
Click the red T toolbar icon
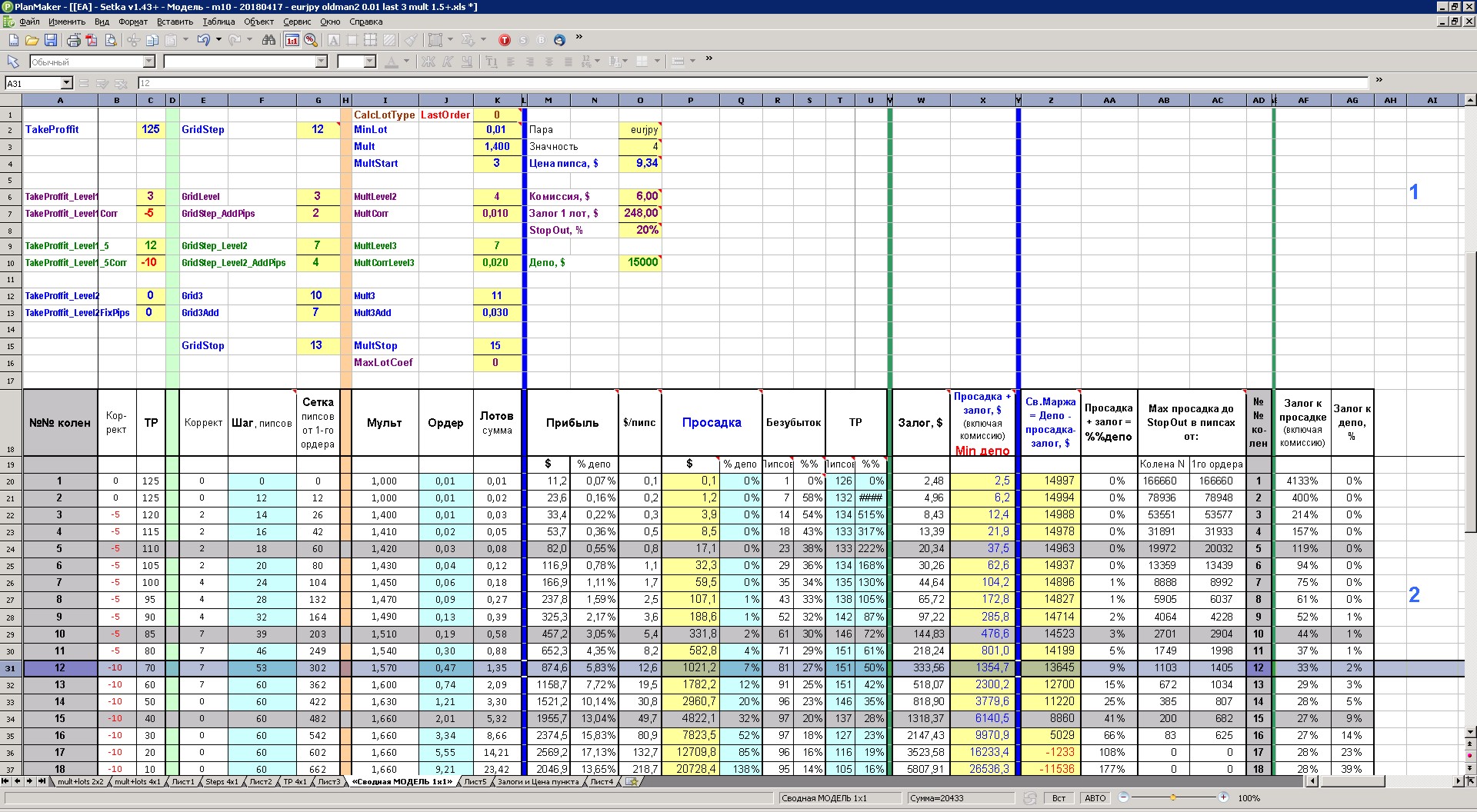505,40
